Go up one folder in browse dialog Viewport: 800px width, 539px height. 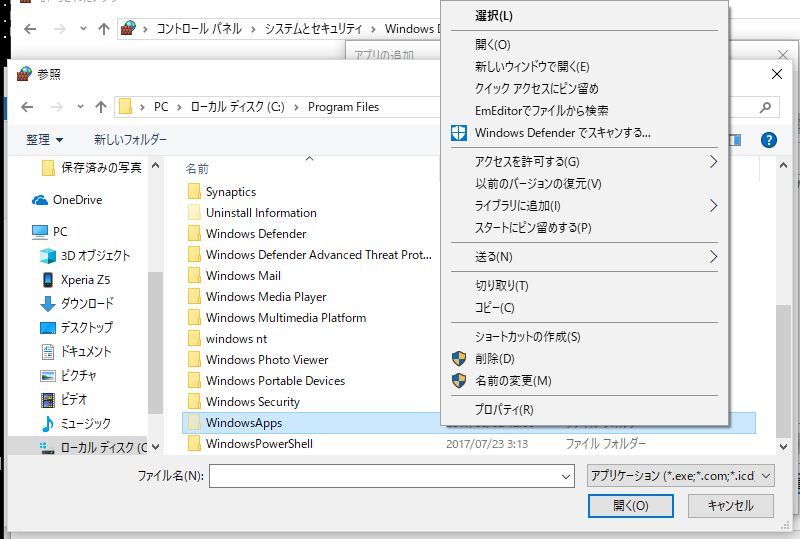point(101,107)
